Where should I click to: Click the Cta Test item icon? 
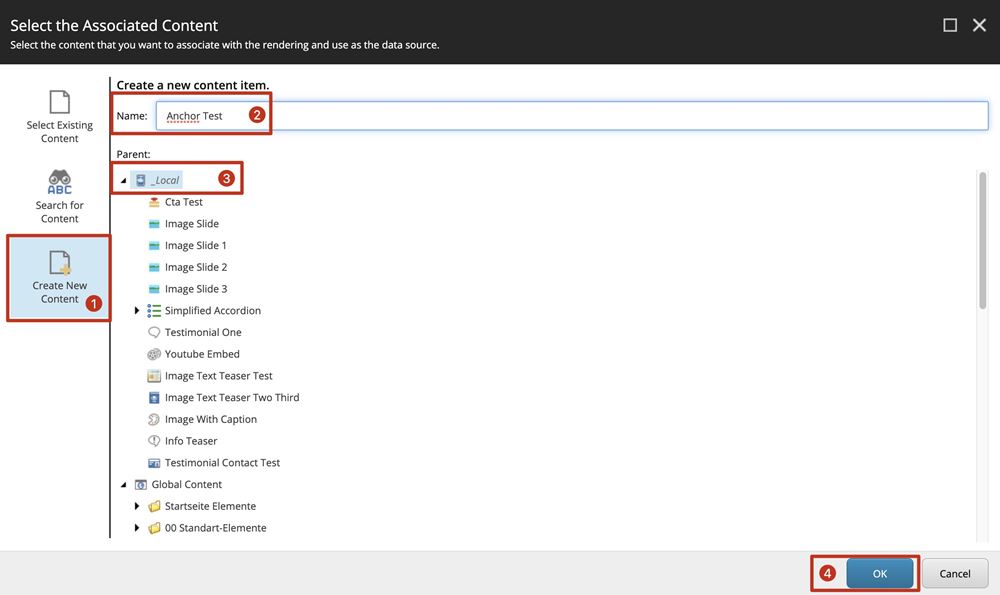pos(154,202)
